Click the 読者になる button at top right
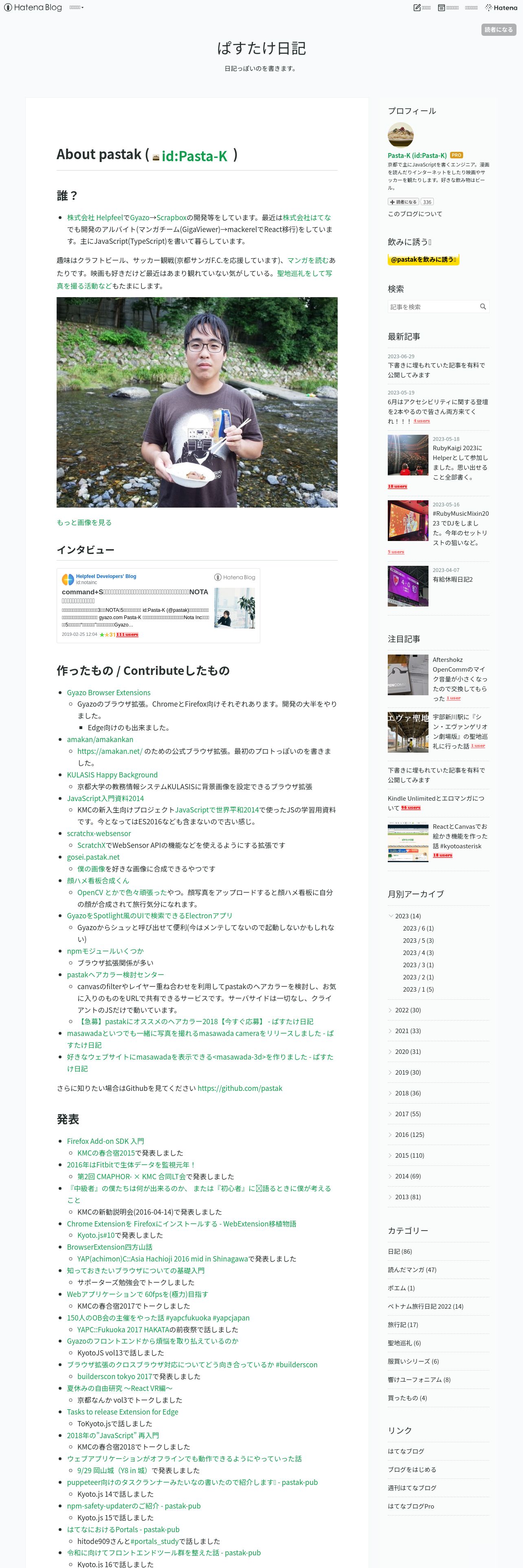 click(498, 29)
